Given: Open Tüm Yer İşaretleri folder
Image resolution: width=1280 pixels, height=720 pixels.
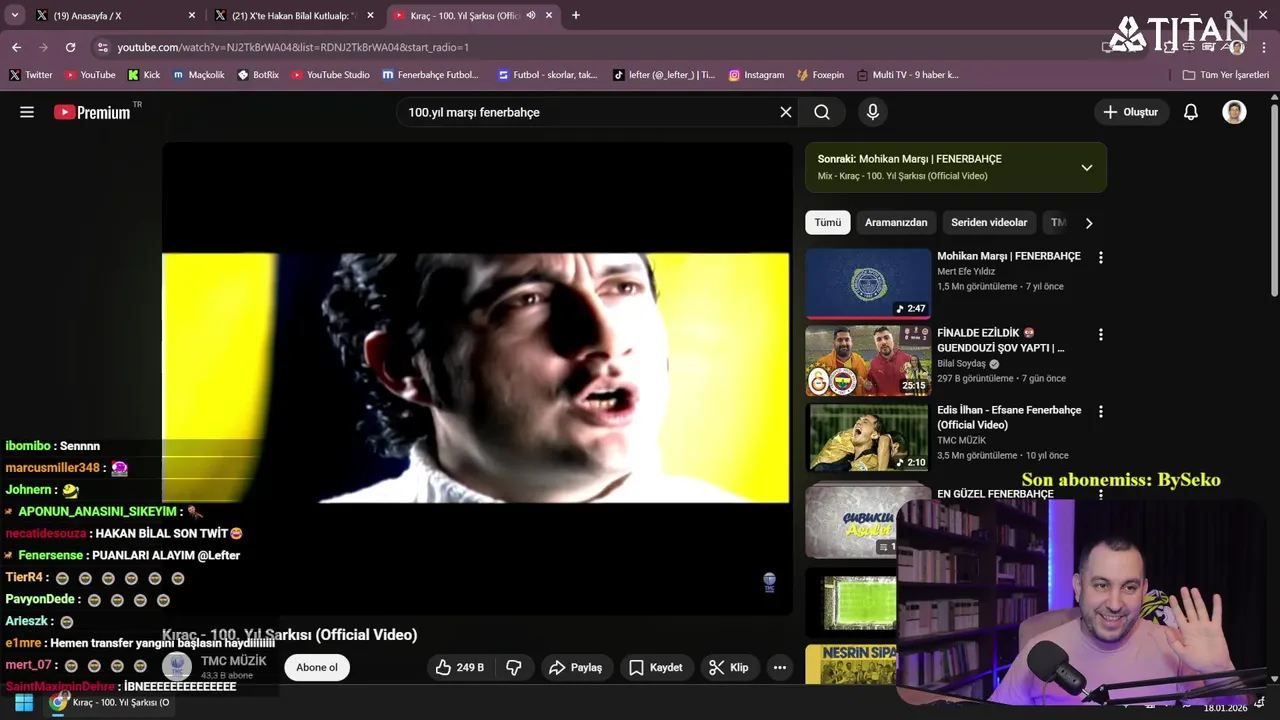Looking at the screenshot, I should click(1225, 75).
